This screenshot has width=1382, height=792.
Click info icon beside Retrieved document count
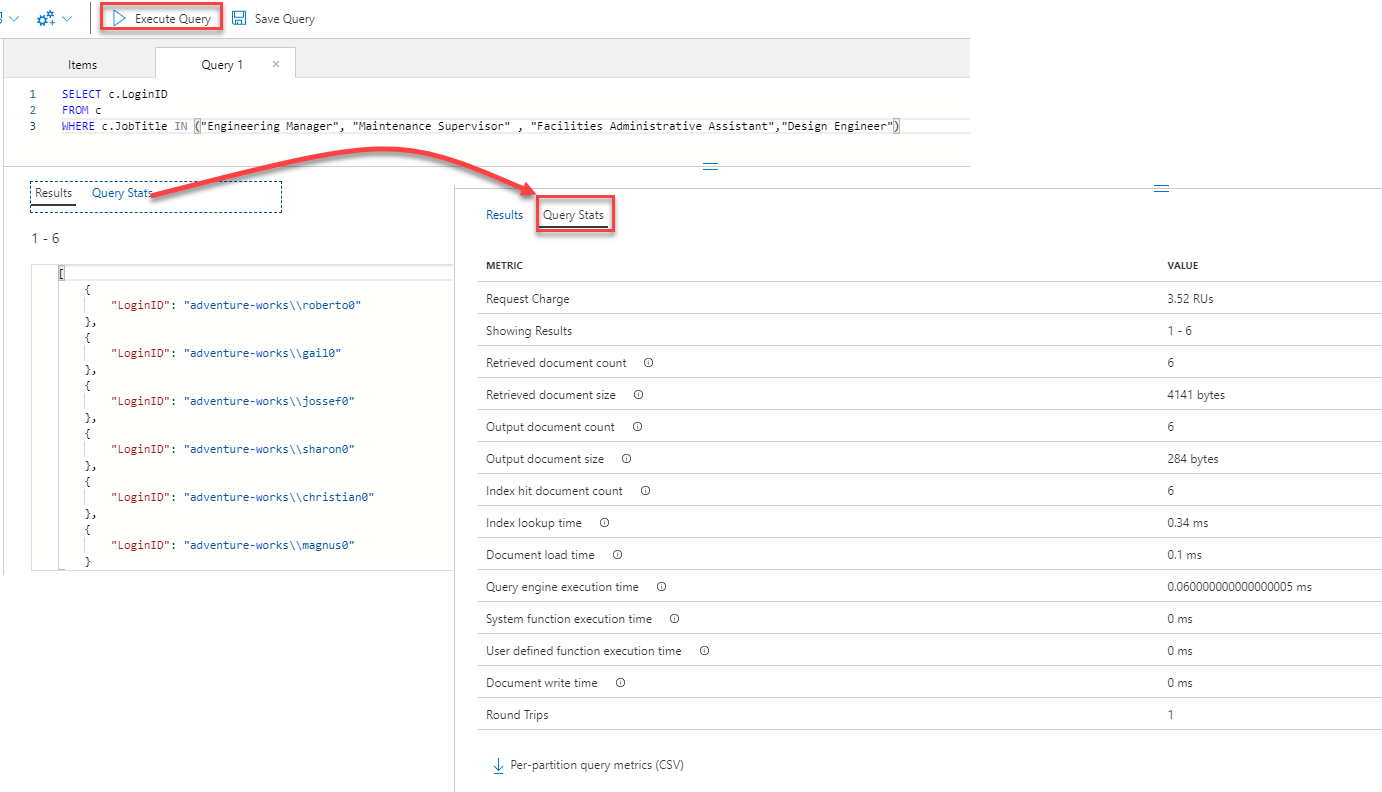point(648,363)
